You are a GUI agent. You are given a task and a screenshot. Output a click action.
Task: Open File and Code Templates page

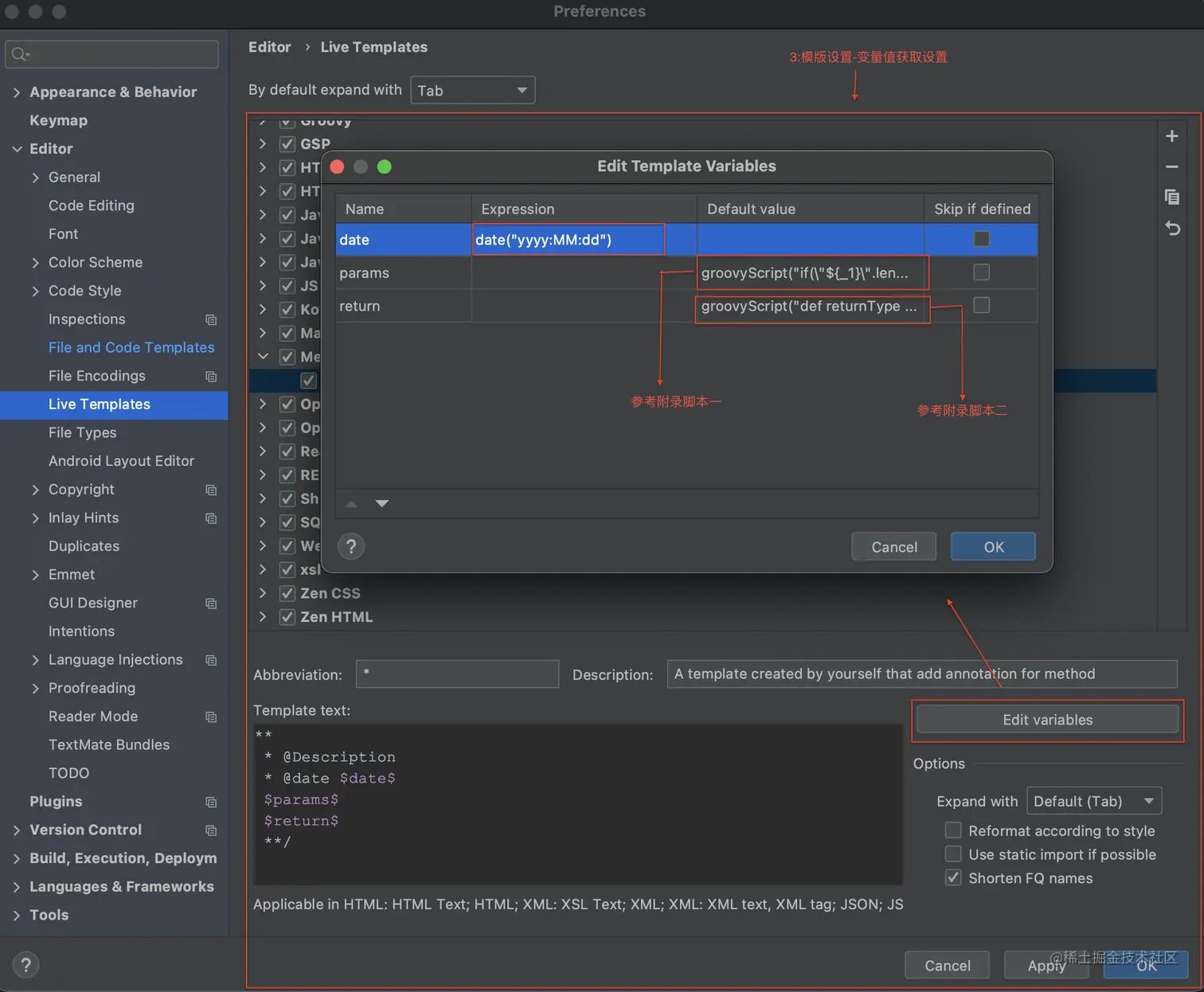click(131, 347)
